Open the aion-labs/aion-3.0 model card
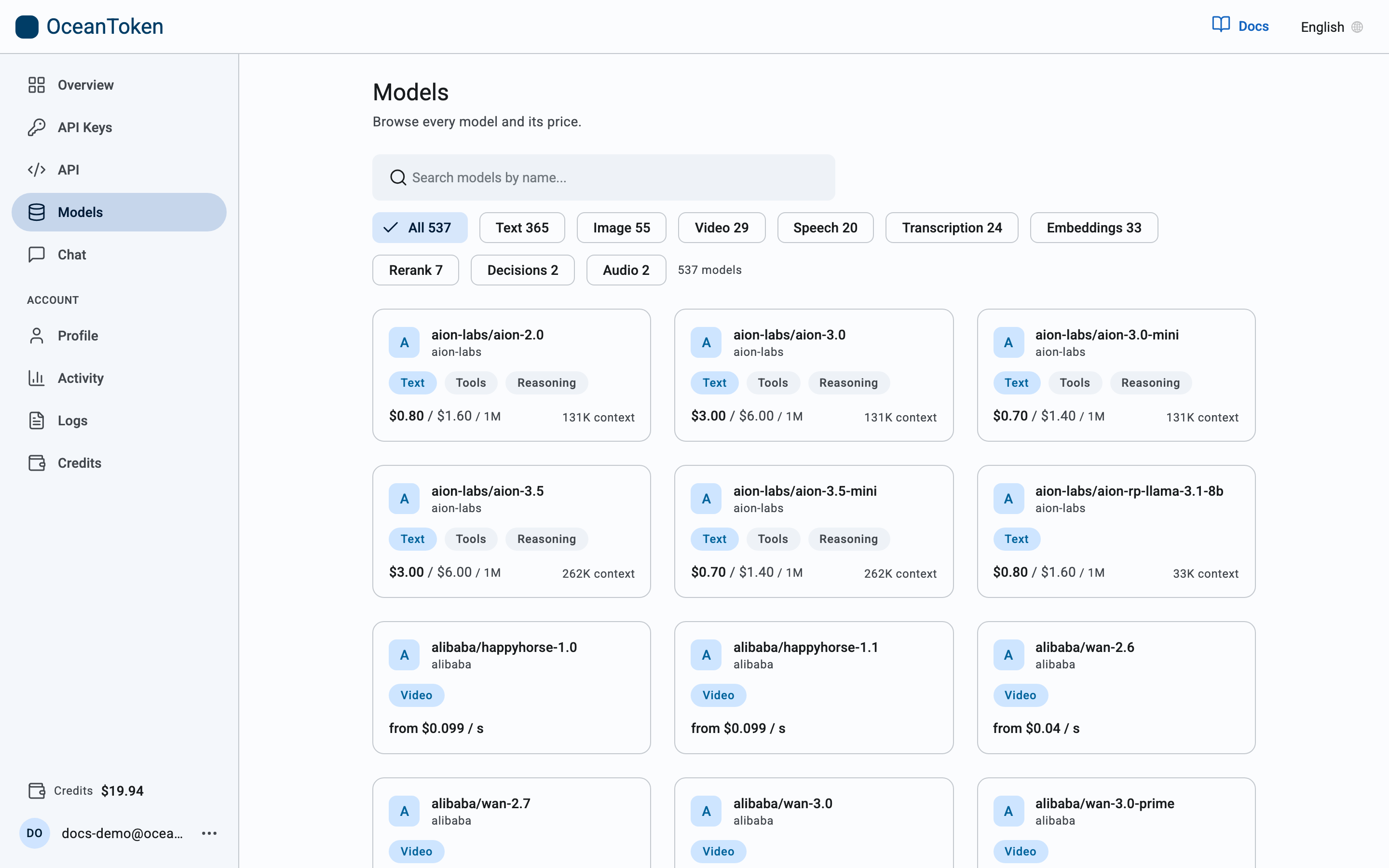 pyautogui.click(x=813, y=376)
